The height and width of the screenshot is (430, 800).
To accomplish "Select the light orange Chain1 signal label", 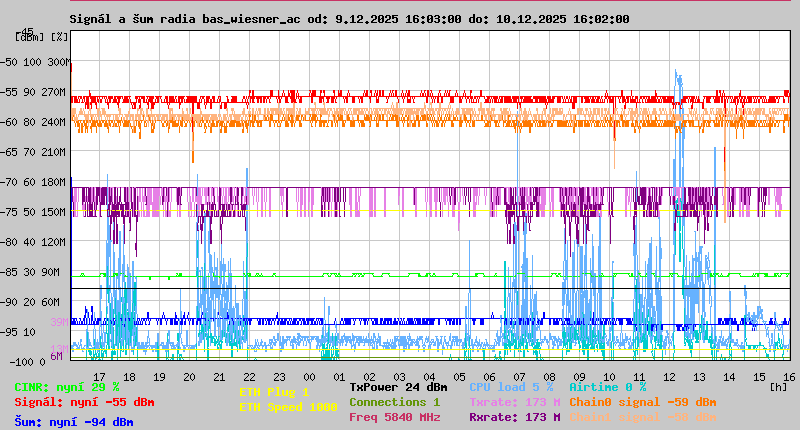I will tap(642, 417).
